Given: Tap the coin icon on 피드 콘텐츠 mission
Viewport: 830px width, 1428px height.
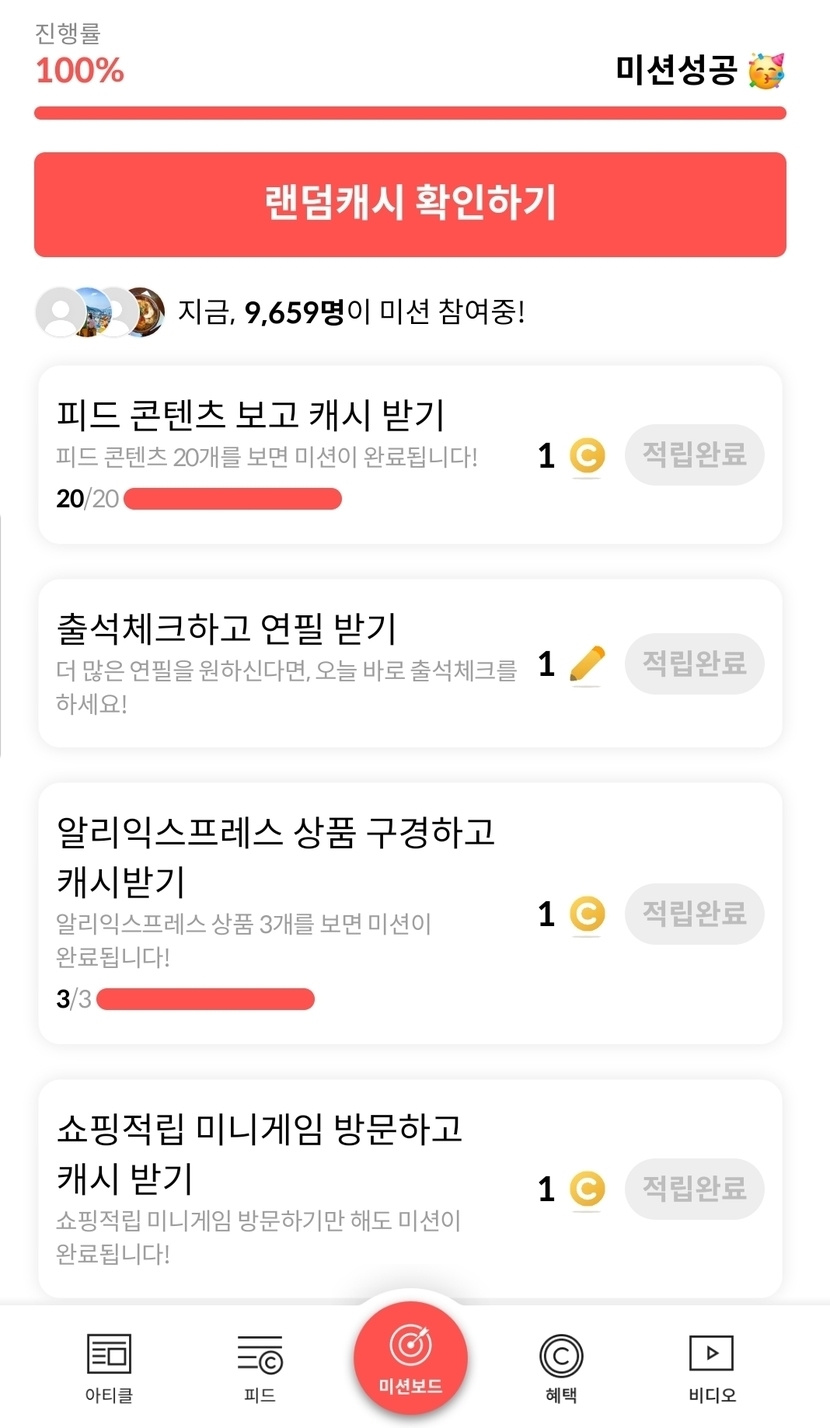Looking at the screenshot, I should point(587,456).
